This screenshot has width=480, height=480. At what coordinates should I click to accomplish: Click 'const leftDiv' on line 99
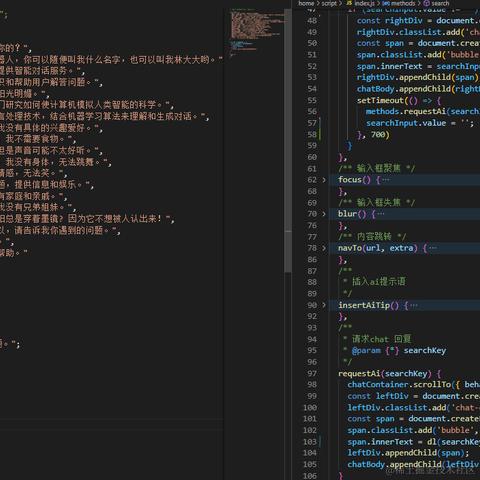pyautogui.click(x=378, y=396)
